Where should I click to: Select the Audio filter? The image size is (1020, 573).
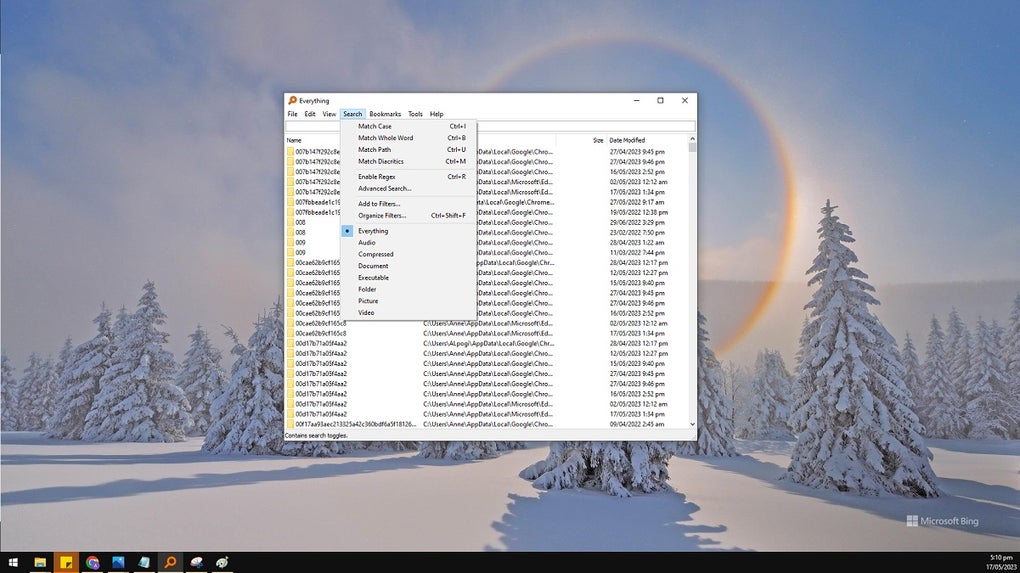click(409, 243)
